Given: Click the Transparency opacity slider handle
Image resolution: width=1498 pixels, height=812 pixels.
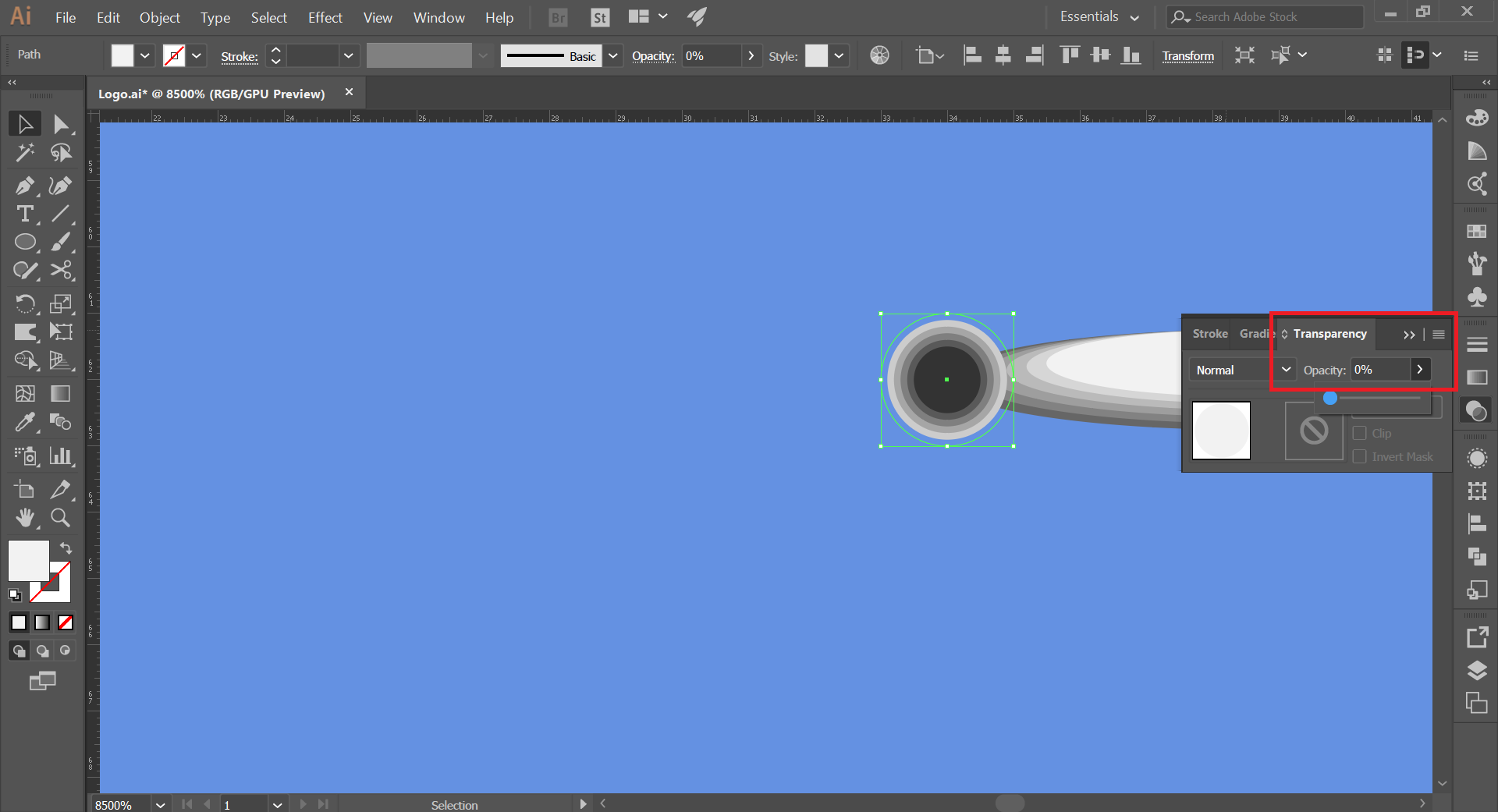Looking at the screenshot, I should click(x=1330, y=398).
